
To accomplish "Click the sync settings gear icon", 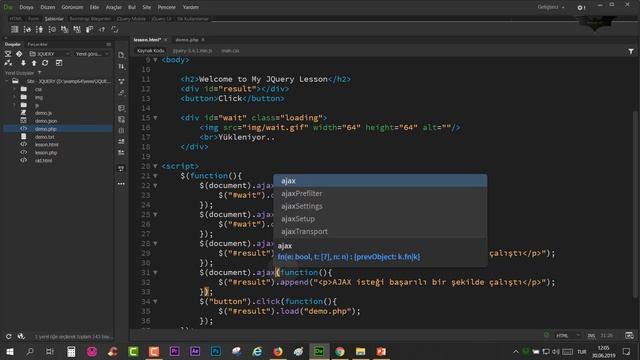I will pyautogui.click(x=581, y=7).
